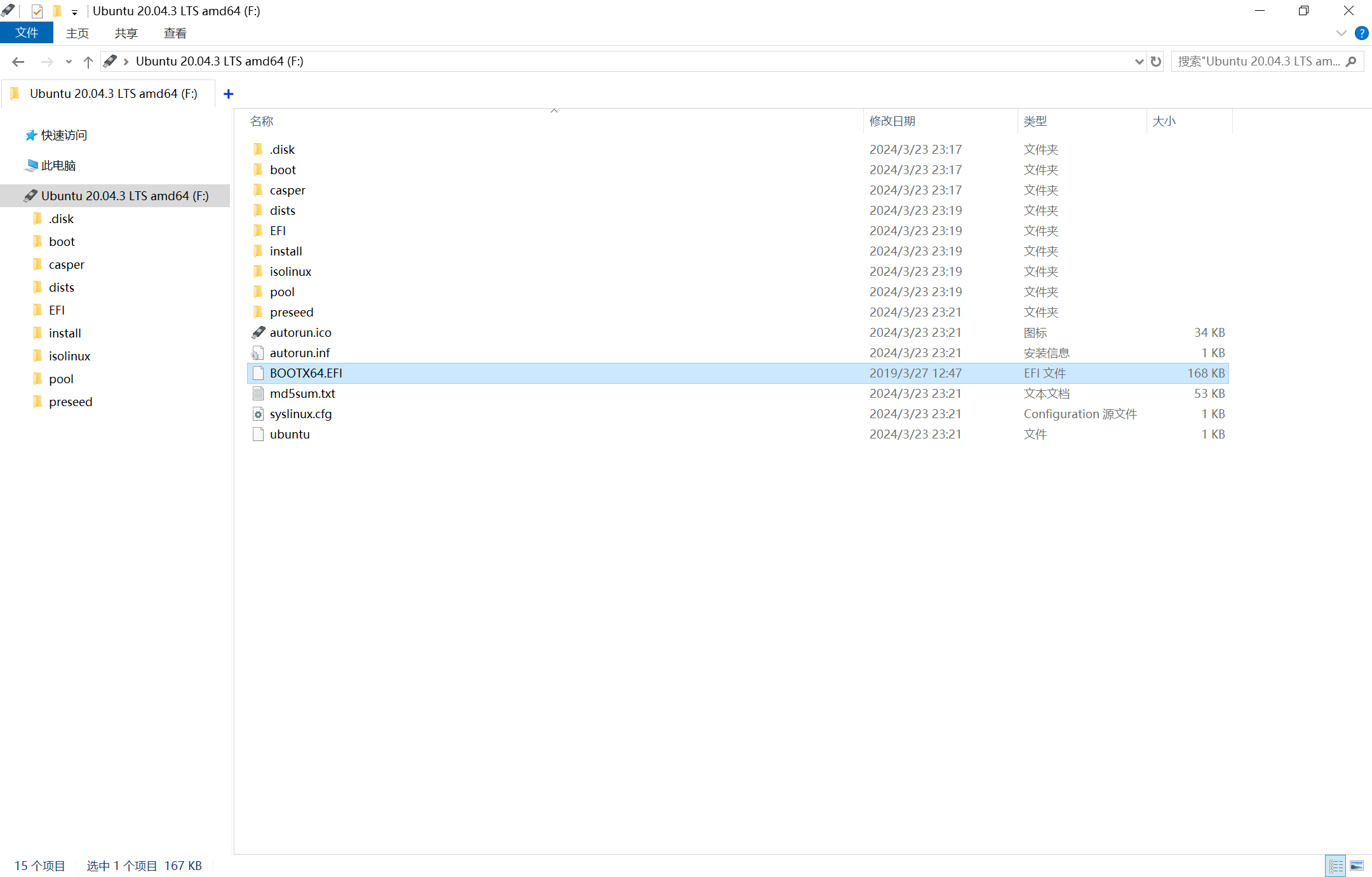Select the md5sum.txt file icon
Screen dimensions: 1372x877
(258, 393)
